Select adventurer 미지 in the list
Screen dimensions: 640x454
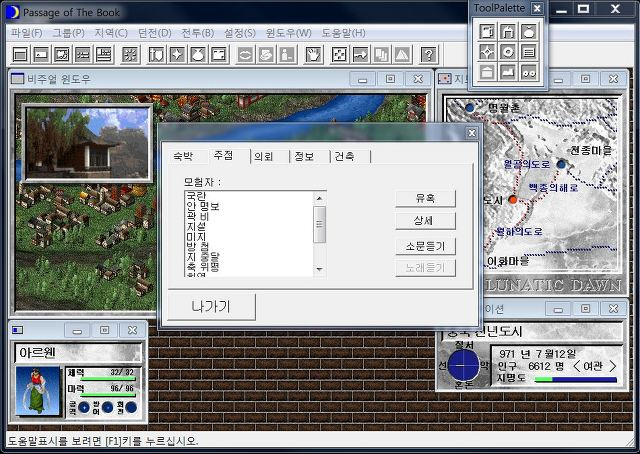coord(249,237)
